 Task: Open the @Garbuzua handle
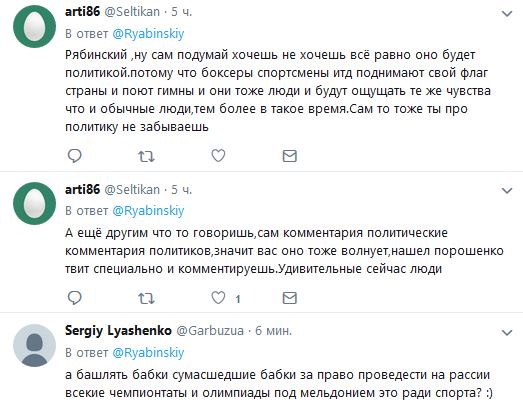tap(210, 331)
